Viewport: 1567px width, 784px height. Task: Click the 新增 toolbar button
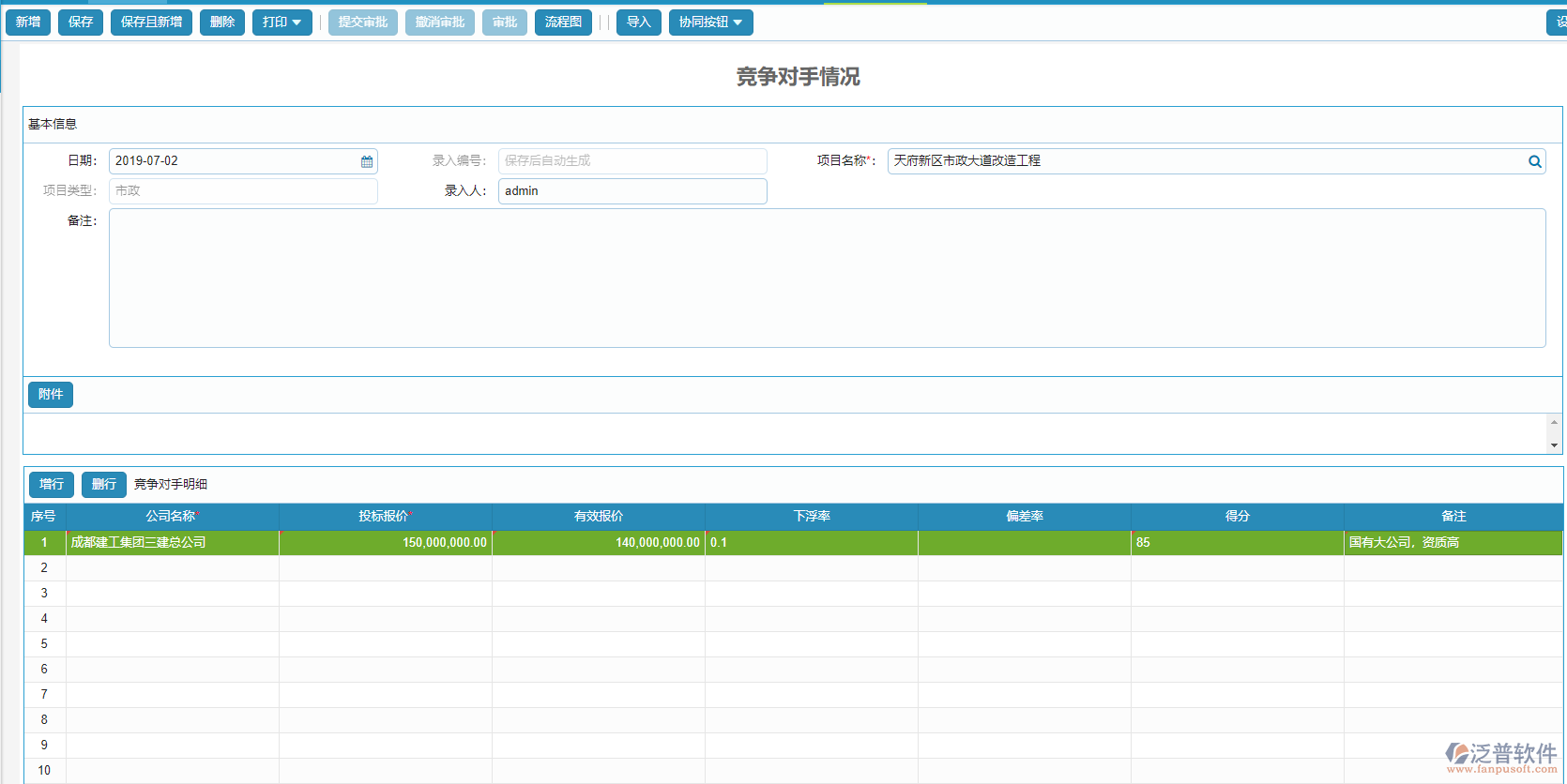point(28,23)
